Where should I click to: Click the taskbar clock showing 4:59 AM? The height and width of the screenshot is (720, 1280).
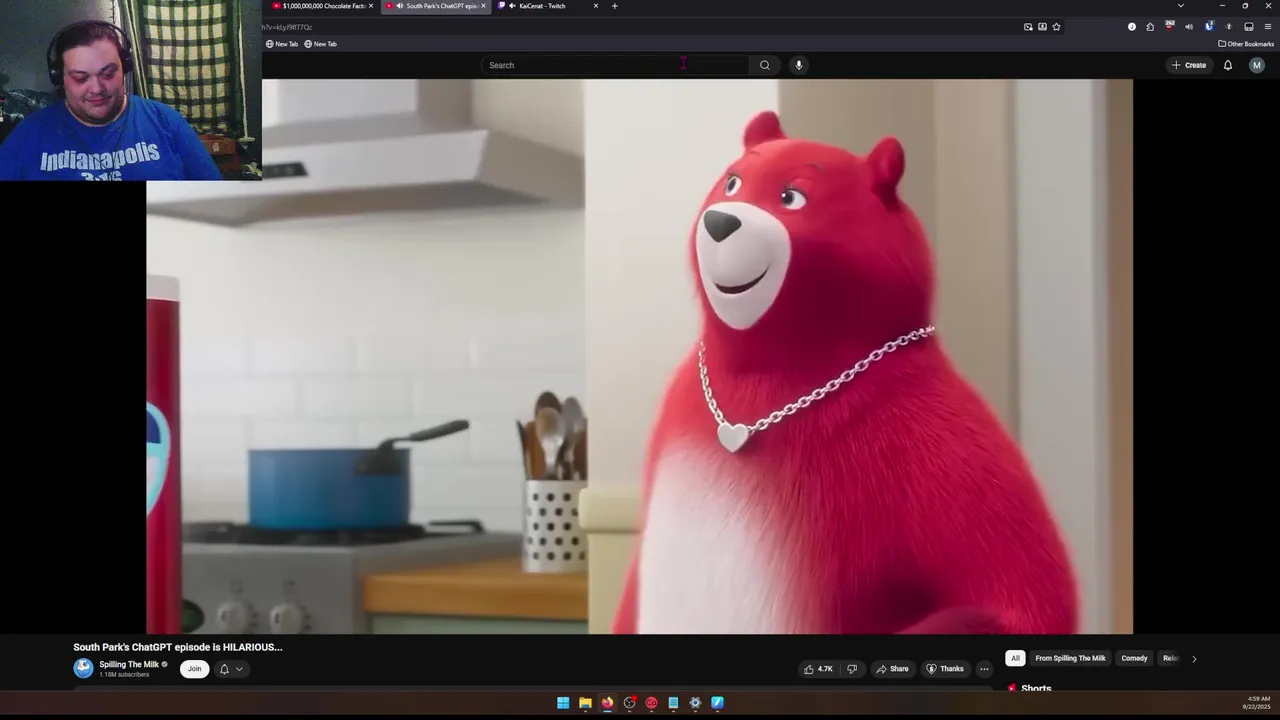click(1257, 703)
